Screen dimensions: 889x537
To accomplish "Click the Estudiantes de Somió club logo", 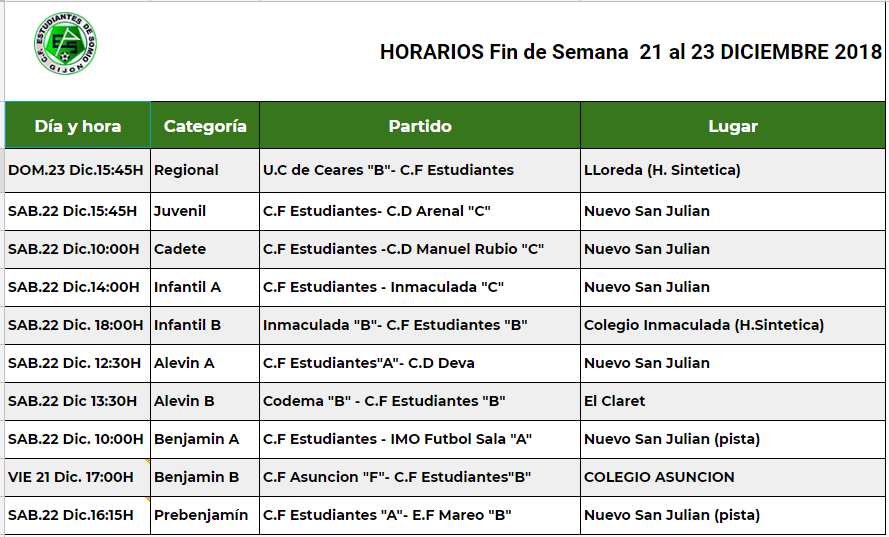I will (66, 44).
